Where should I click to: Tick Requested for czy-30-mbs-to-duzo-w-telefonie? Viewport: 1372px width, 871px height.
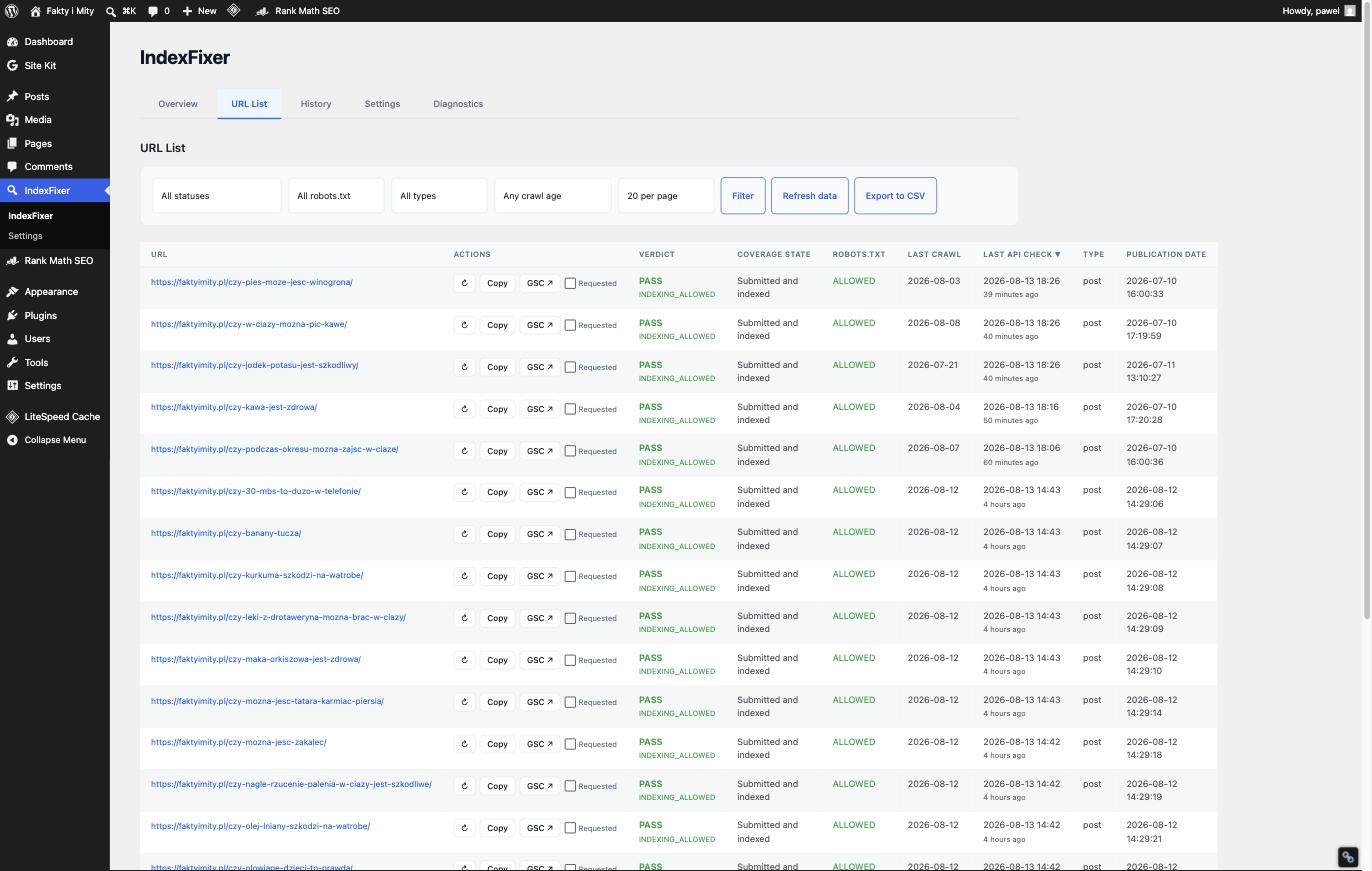pyautogui.click(x=570, y=492)
